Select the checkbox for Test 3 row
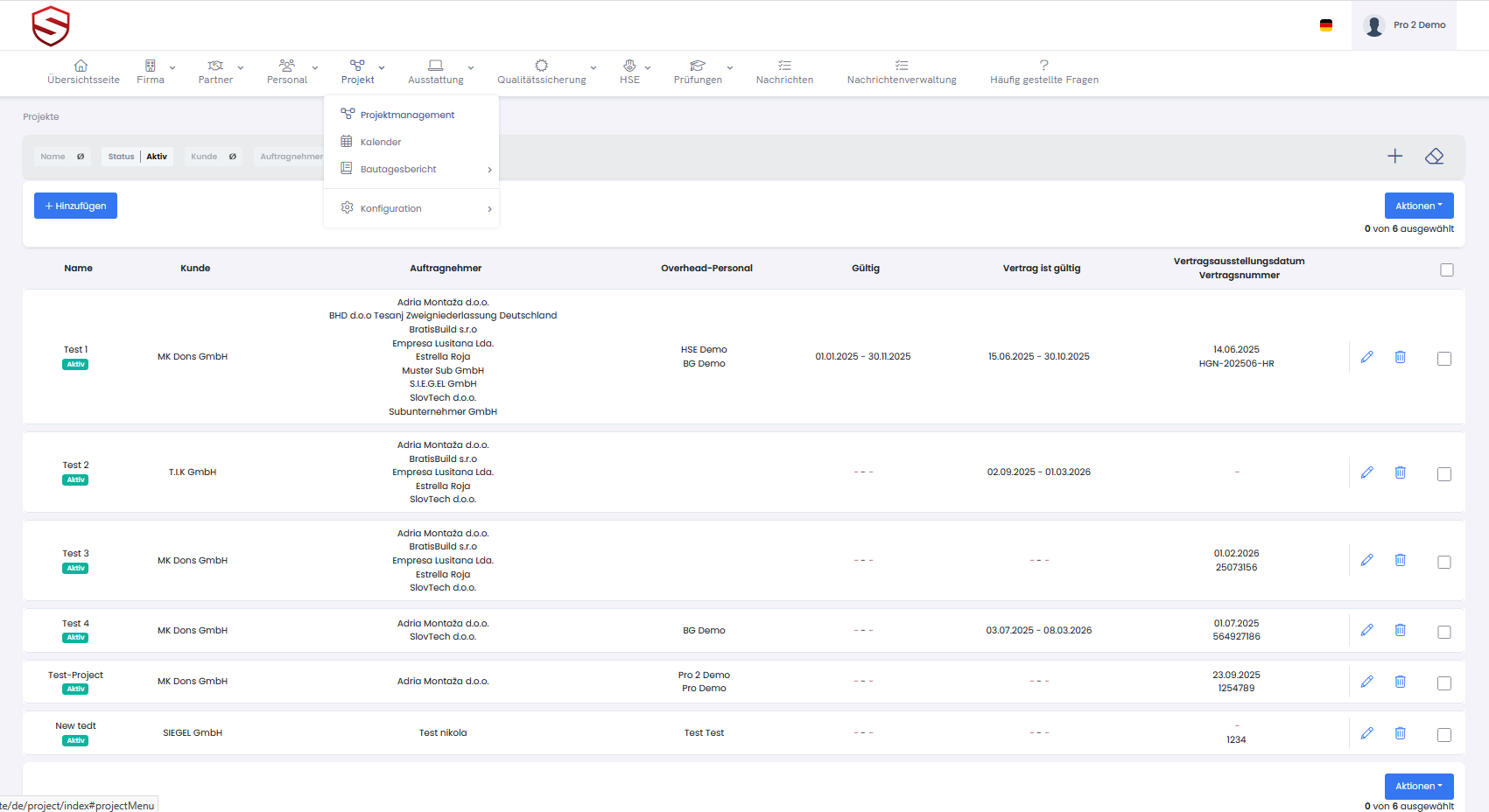1489x812 pixels. [1443, 562]
